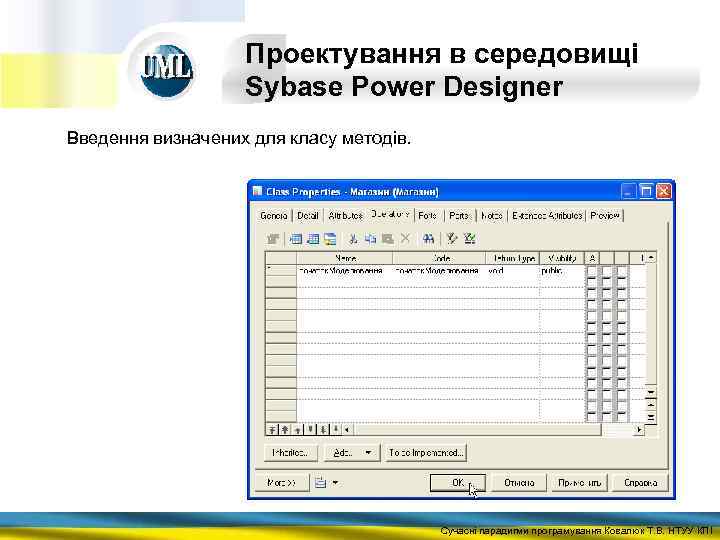The width and height of the screenshot is (720, 540).
Task: Click the Find binoculars icon
Action: pyautogui.click(x=428, y=238)
